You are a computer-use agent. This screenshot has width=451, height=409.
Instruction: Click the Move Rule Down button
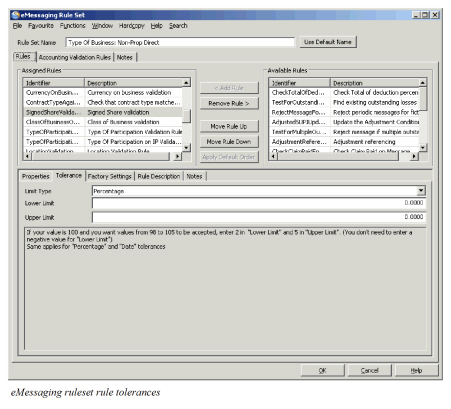coord(229,142)
